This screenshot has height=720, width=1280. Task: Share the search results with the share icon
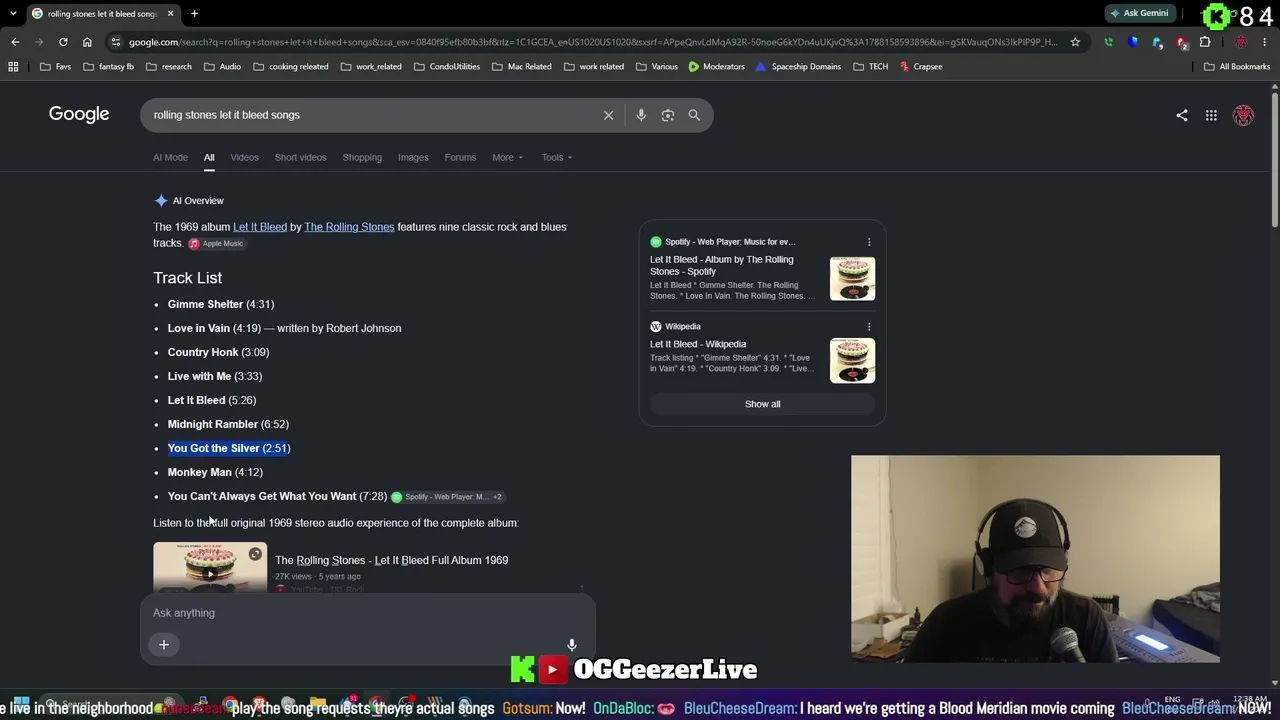coord(1182,115)
